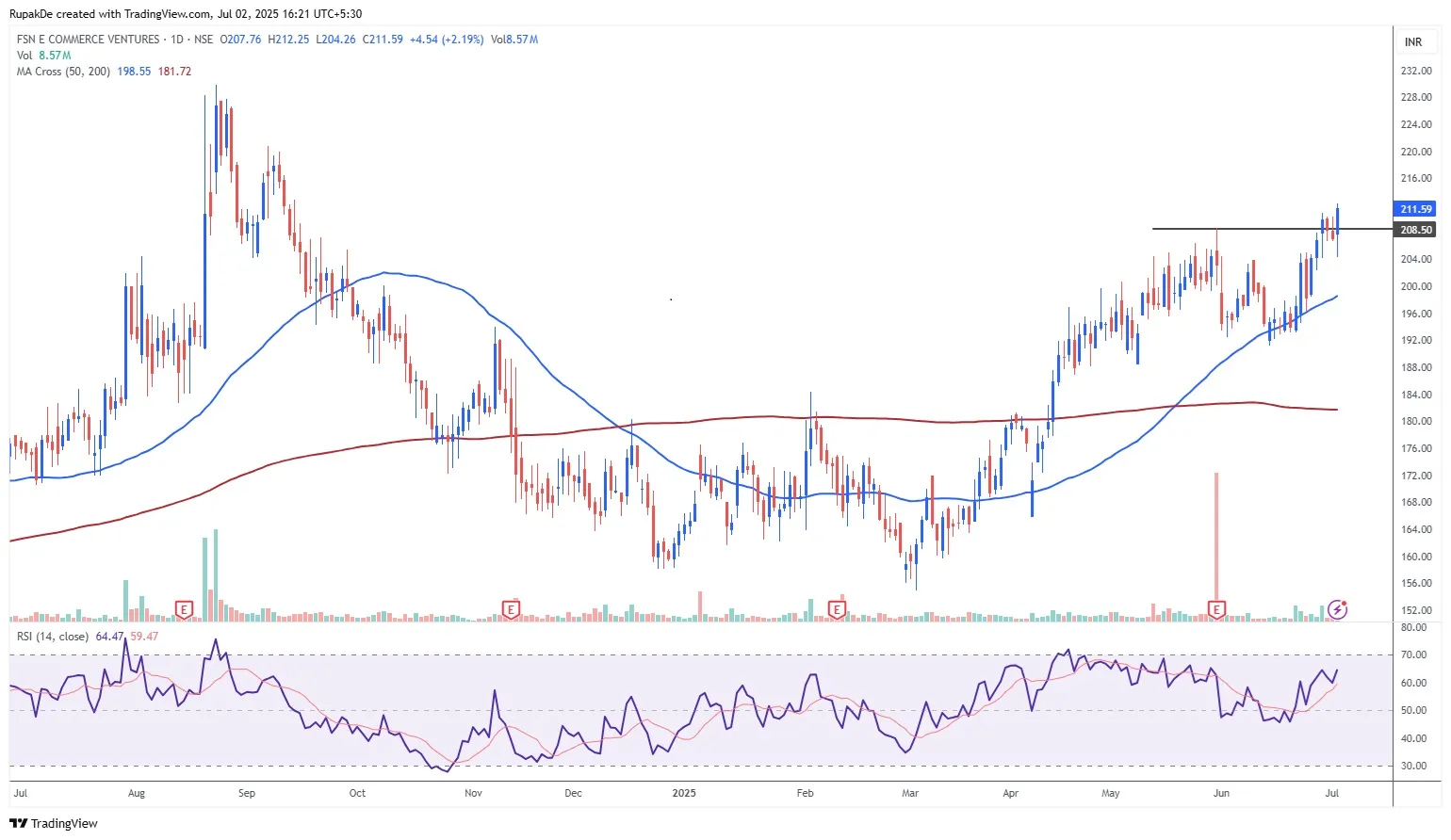Click the high value H212.25

[x=288, y=40]
